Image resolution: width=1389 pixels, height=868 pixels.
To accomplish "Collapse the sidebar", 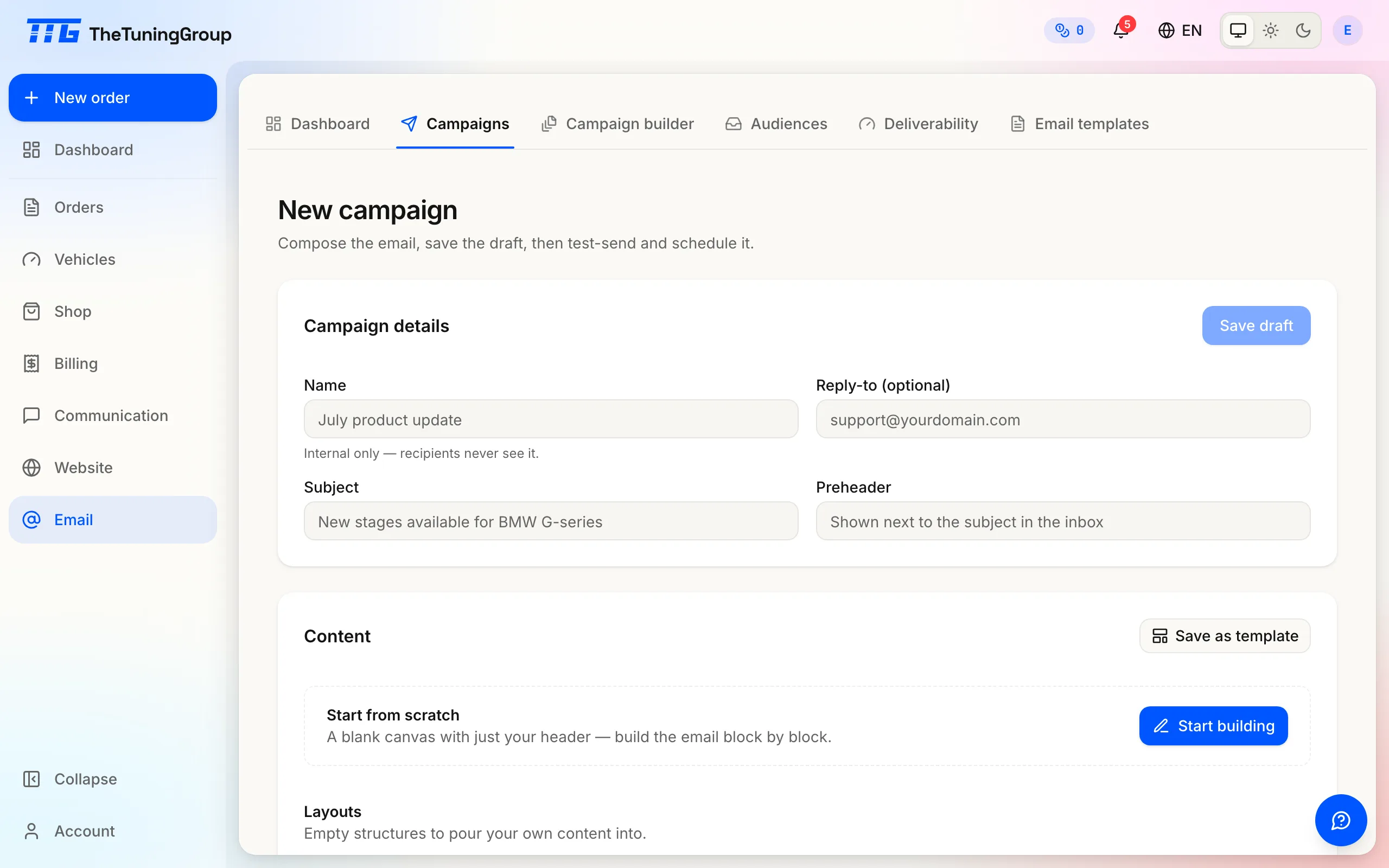I will pyautogui.click(x=112, y=779).
